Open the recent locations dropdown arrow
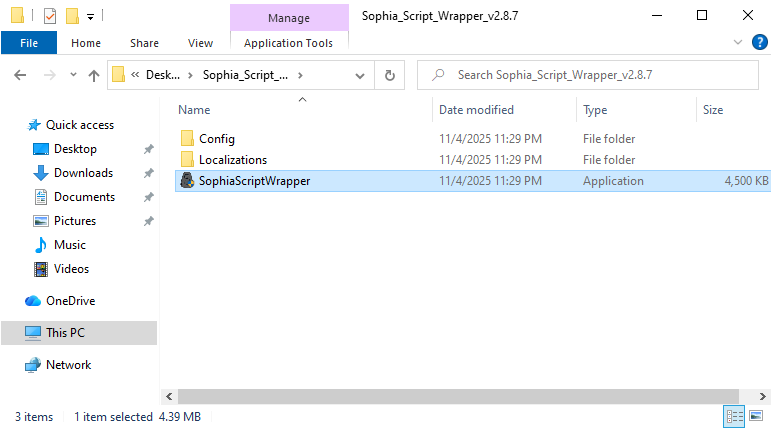The width and height of the screenshot is (772, 429). (73, 75)
